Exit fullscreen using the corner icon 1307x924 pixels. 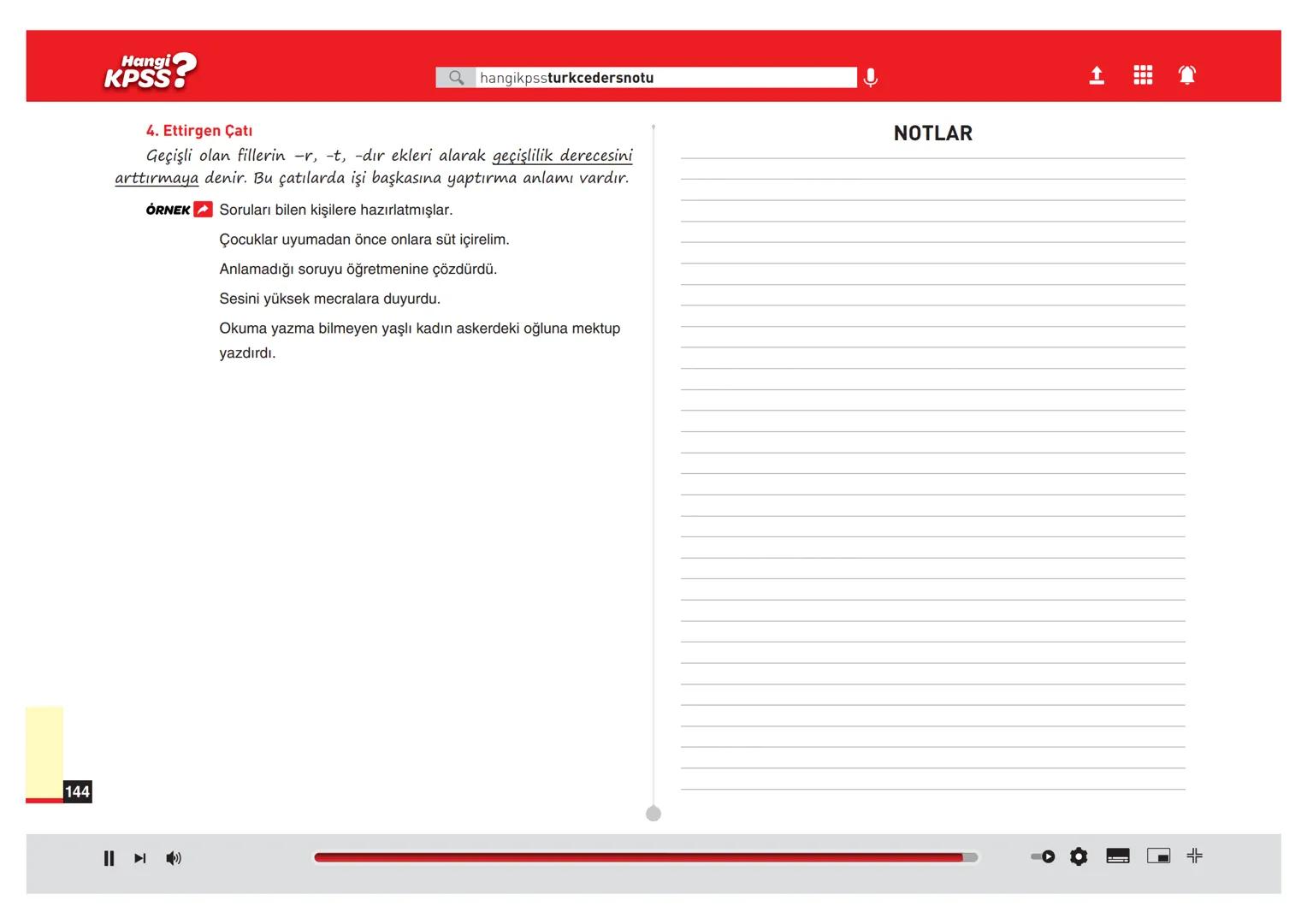pos(1195,856)
